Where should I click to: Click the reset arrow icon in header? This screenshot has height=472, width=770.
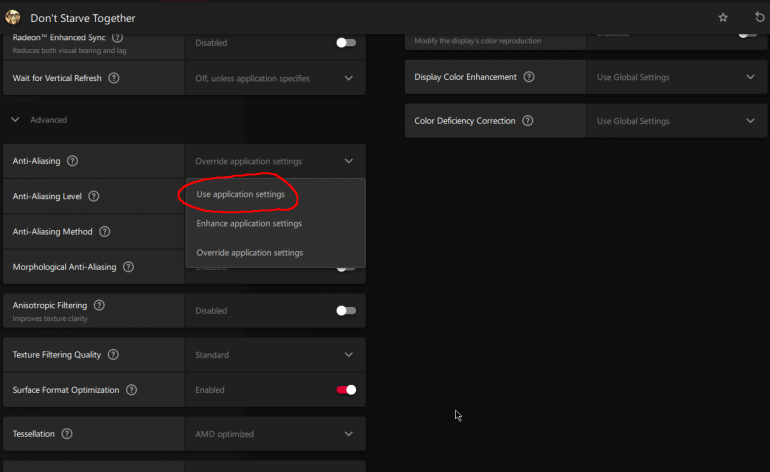pyautogui.click(x=757, y=18)
